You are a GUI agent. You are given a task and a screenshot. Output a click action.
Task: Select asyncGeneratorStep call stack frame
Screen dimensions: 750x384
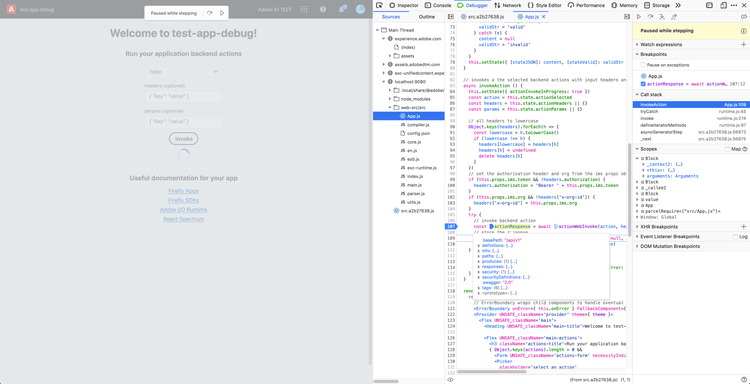pos(691,132)
